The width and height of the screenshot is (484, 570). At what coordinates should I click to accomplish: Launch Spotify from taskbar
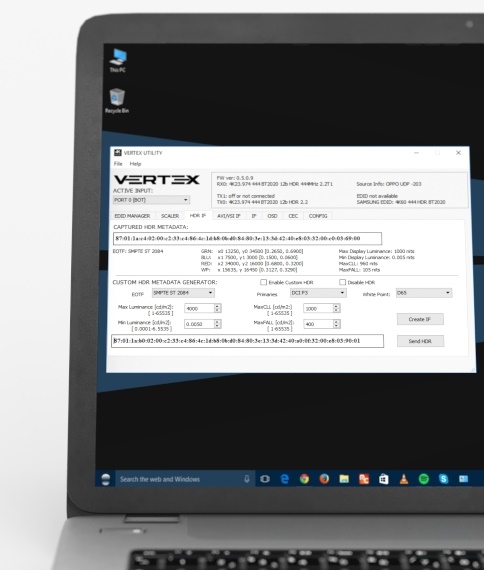424,479
